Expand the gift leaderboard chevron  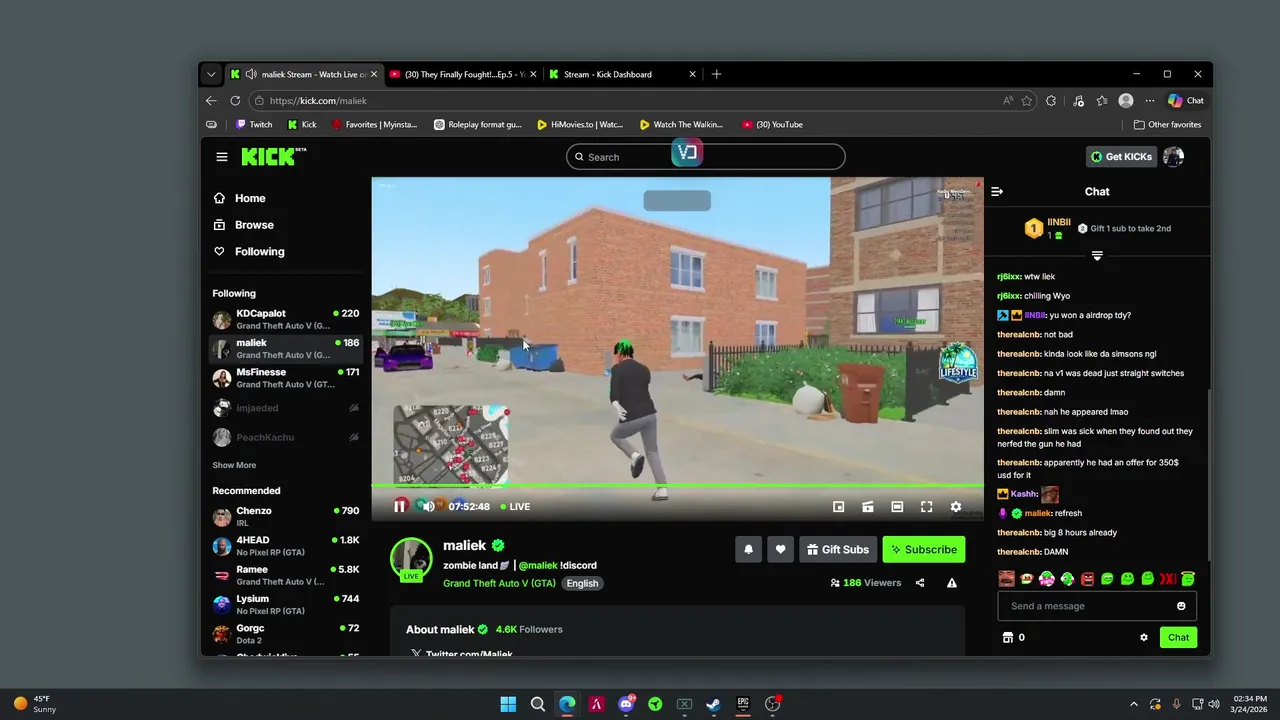click(x=1097, y=256)
